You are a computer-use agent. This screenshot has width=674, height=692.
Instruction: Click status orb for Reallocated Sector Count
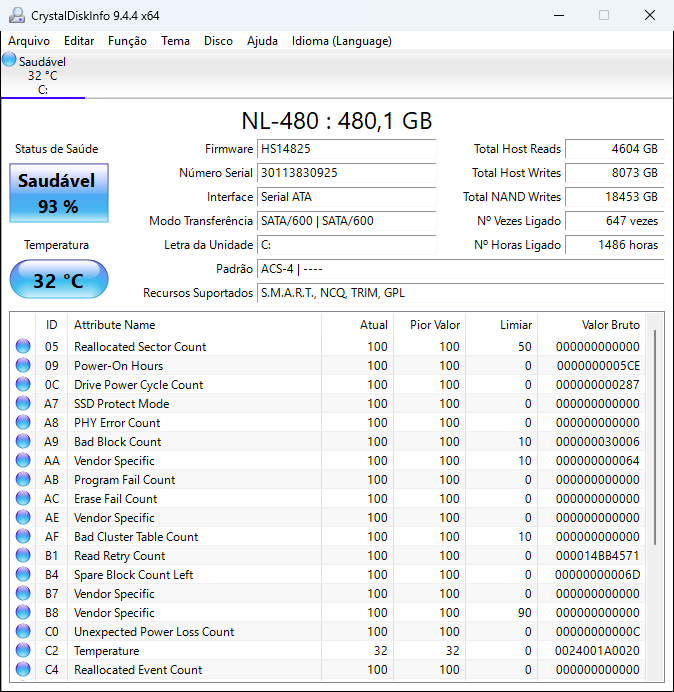(23, 346)
